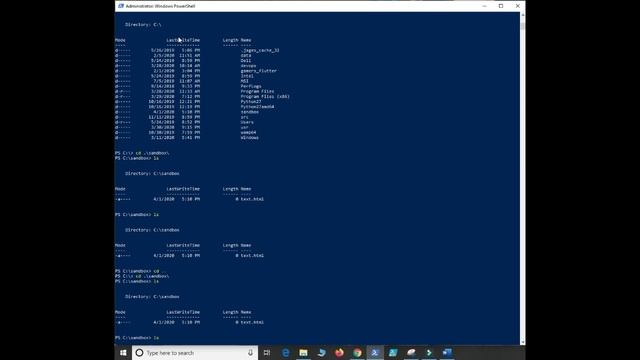Click the 'Users' folder name
The image size is (640, 360).
247,122
